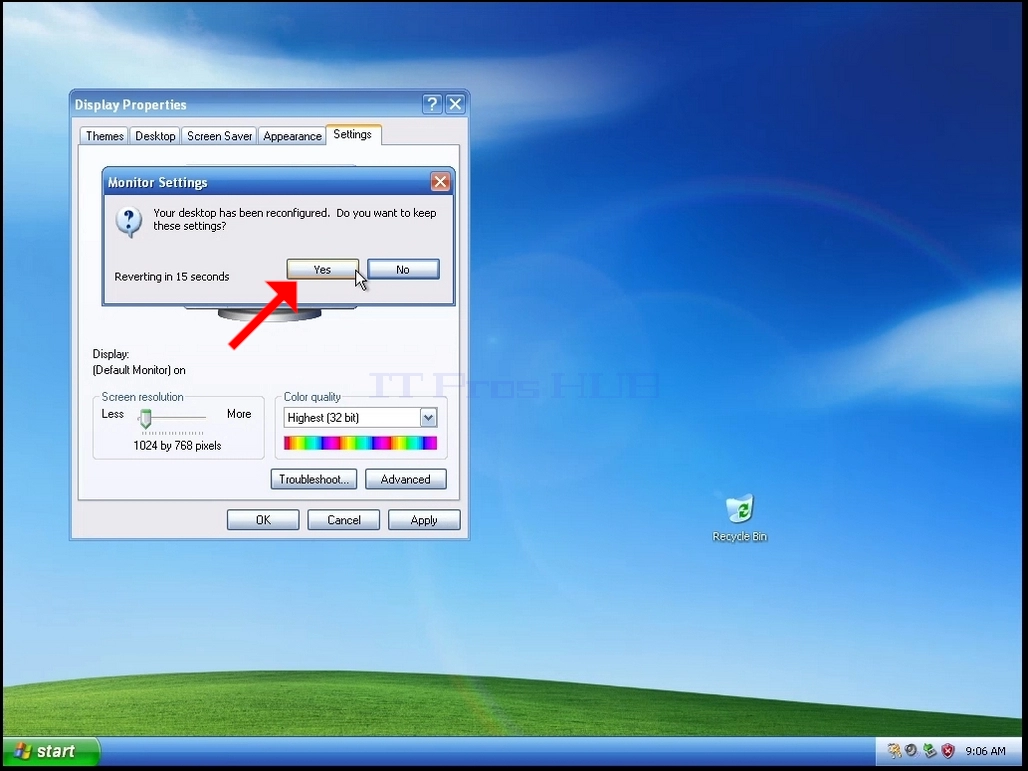
Task: Expand the Color quality dropdown
Action: 428,418
